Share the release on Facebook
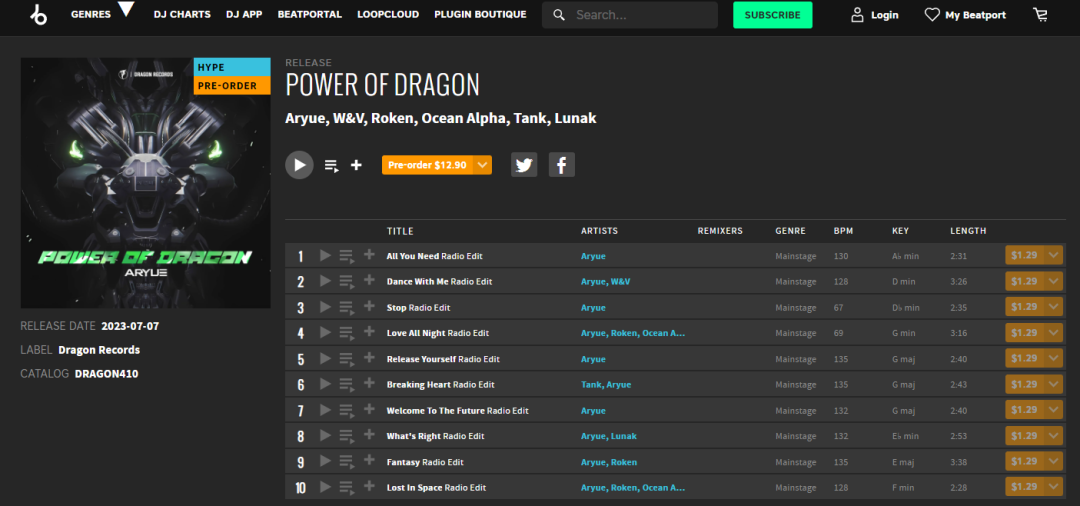The image size is (1080, 506). (561, 165)
